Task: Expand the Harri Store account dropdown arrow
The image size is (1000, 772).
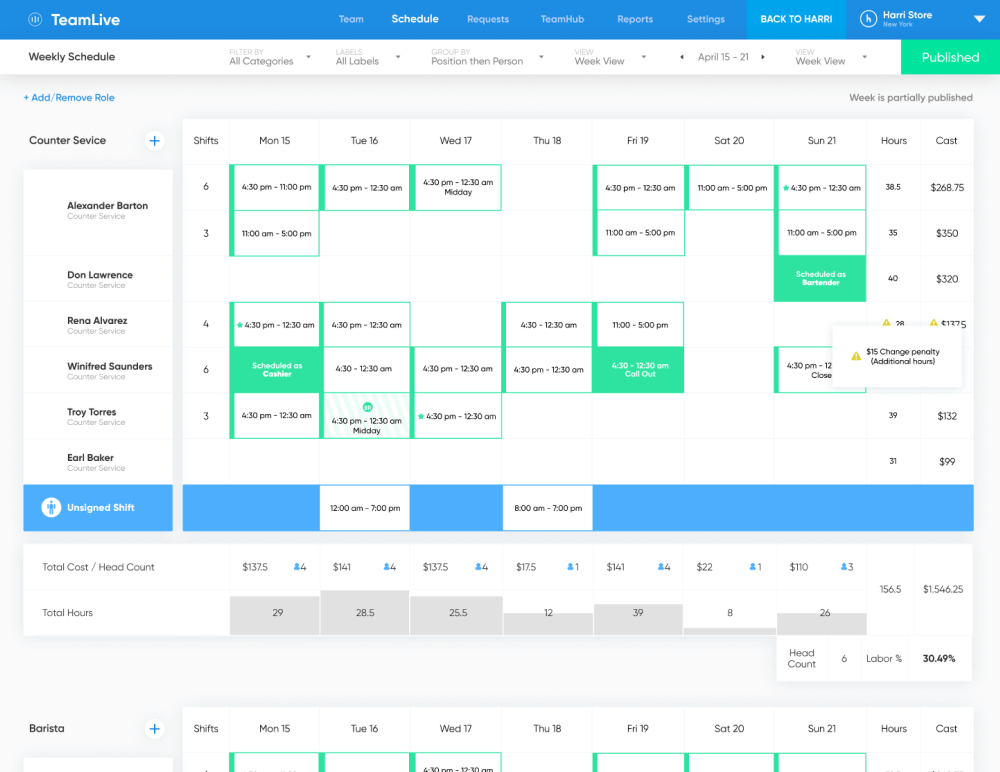Action: click(x=977, y=18)
